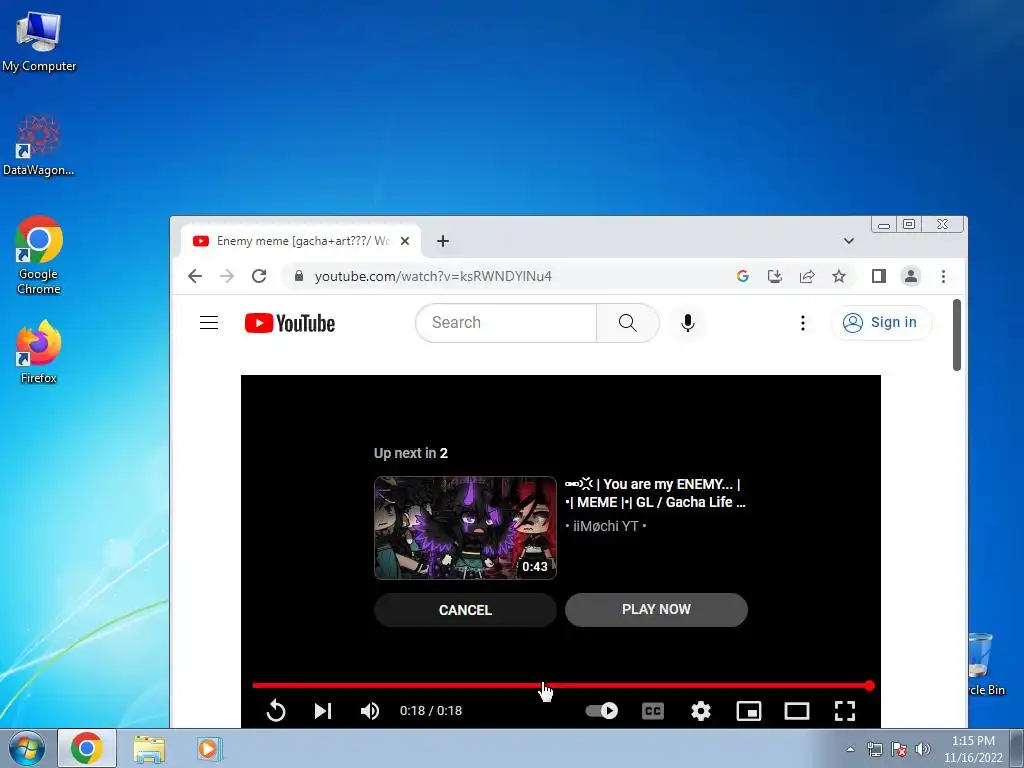Click Chrome in the taskbar
Screen dimensions: 1024x768
point(87,748)
